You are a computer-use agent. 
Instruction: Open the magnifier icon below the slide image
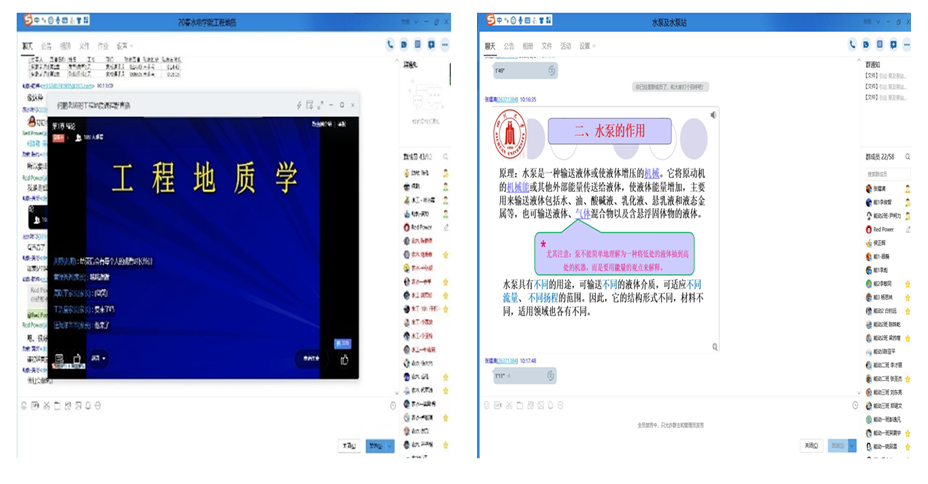pos(715,347)
